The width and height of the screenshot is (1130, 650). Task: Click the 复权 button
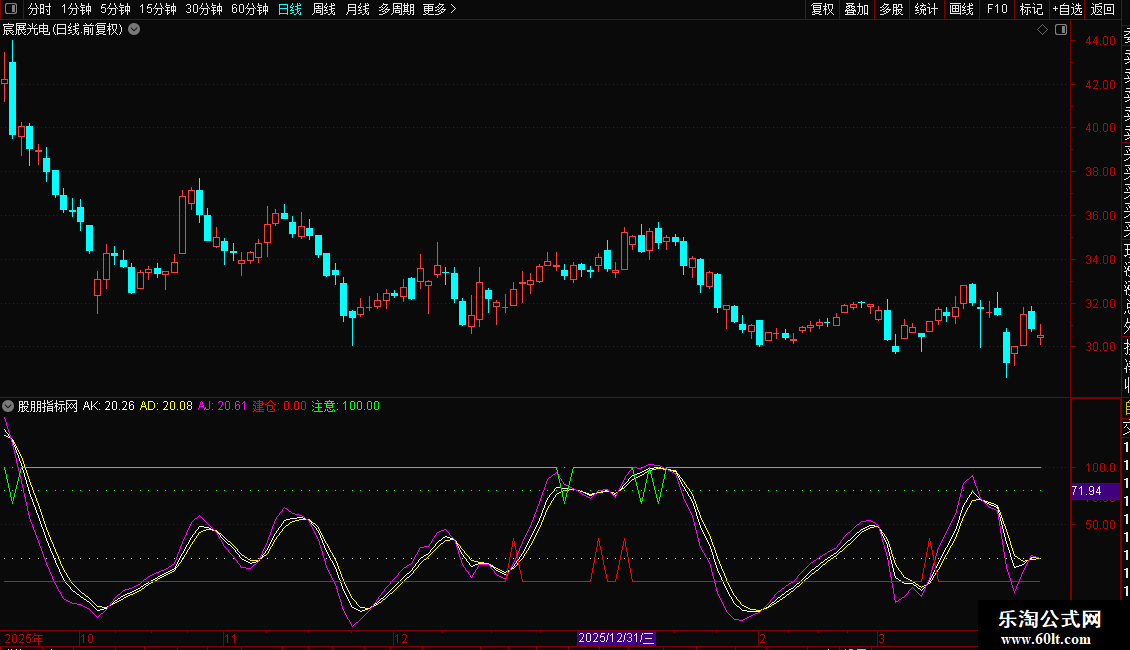tap(822, 9)
